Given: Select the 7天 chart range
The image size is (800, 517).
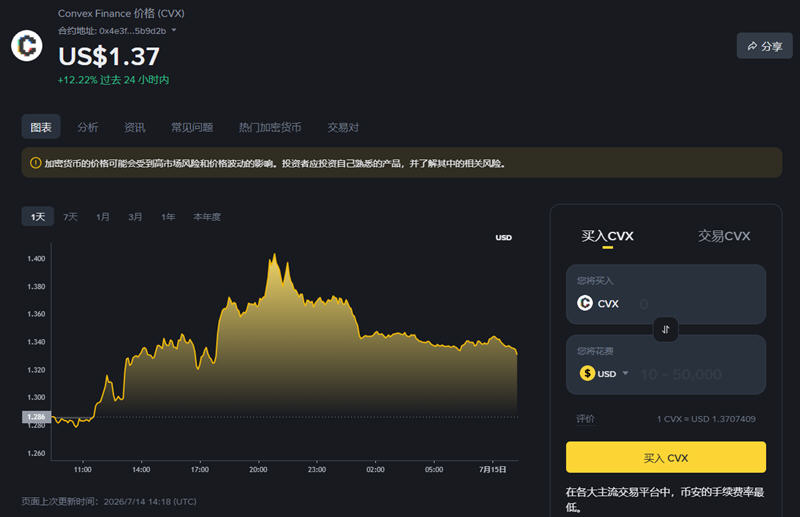Looking at the screenshot, I should click(70, 217).
